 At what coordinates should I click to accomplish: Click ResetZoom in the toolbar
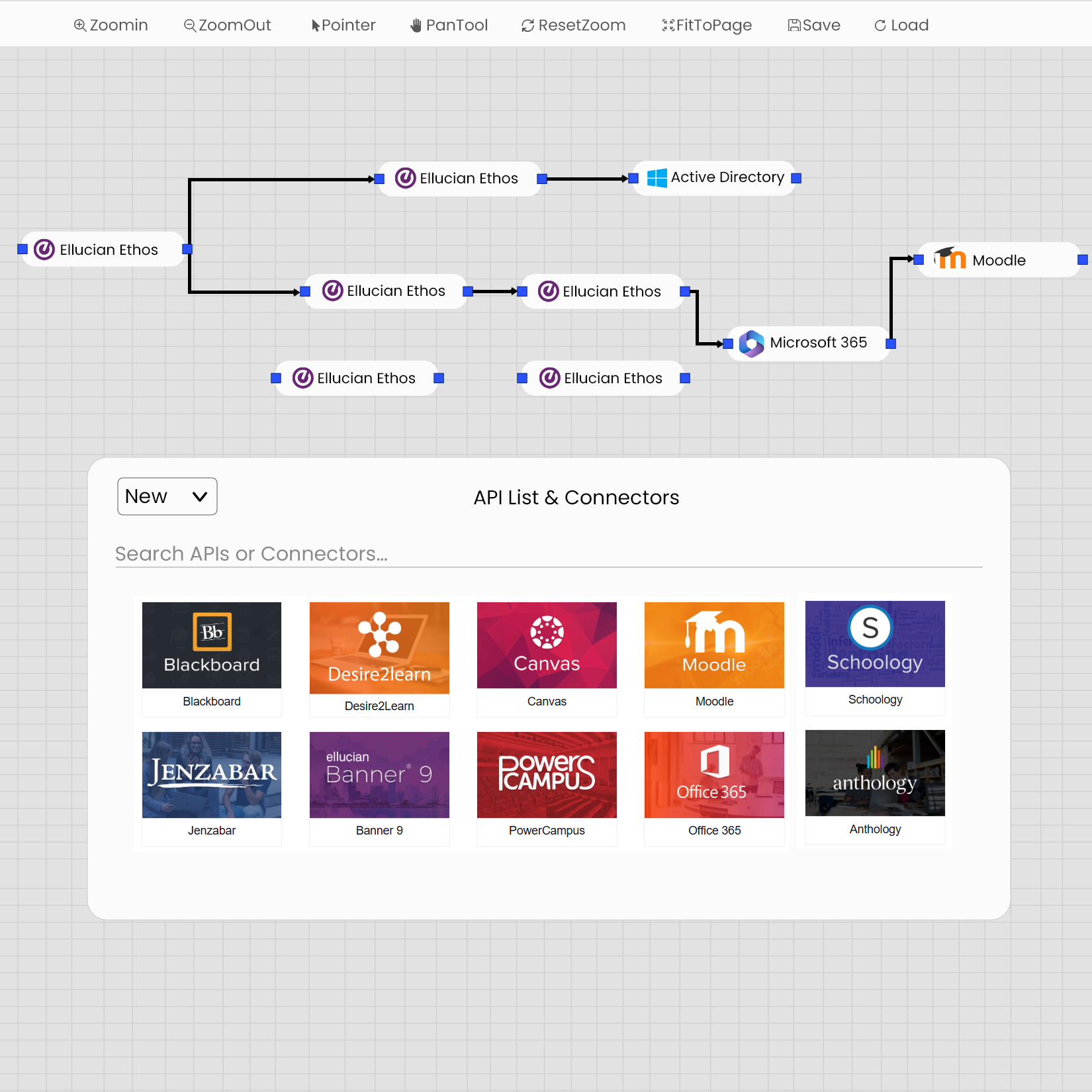(573, 25)
